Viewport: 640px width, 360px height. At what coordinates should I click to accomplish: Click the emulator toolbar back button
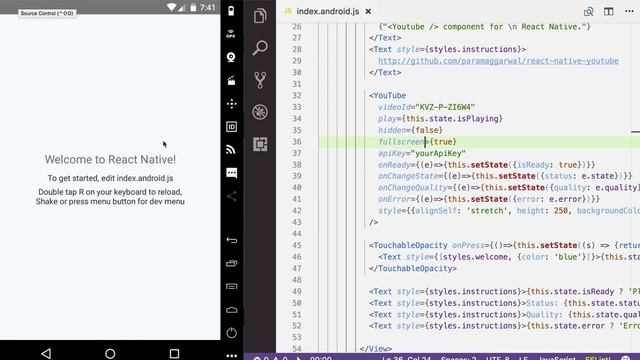click(231, 240)
